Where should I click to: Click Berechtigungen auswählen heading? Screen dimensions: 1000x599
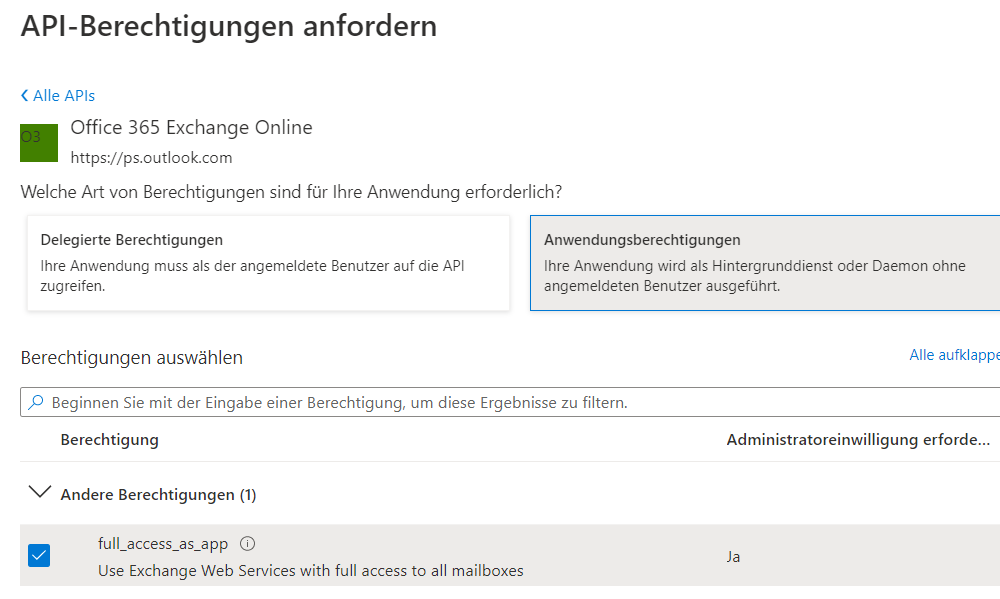131,358
